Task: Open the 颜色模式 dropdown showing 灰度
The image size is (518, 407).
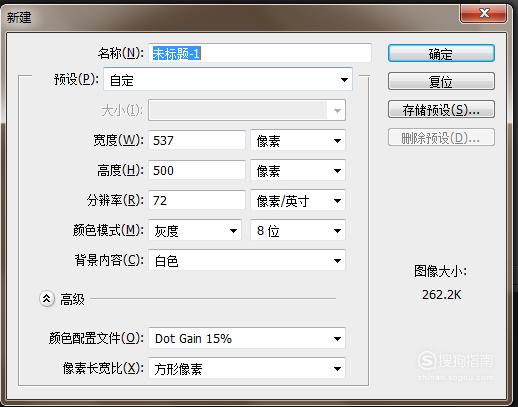Action: coord(195,230)
